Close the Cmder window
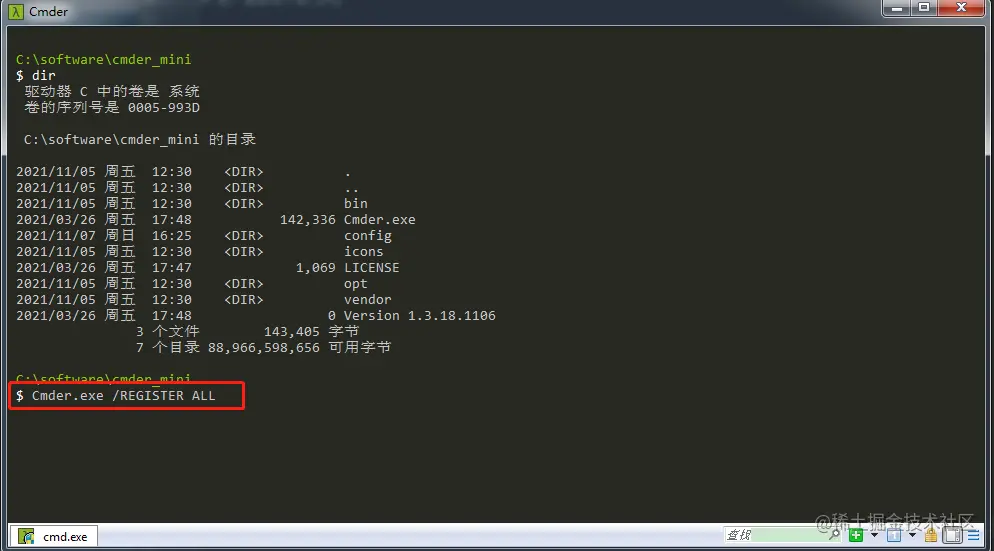Viewport: 994px width, 551px height. (961, 8)
